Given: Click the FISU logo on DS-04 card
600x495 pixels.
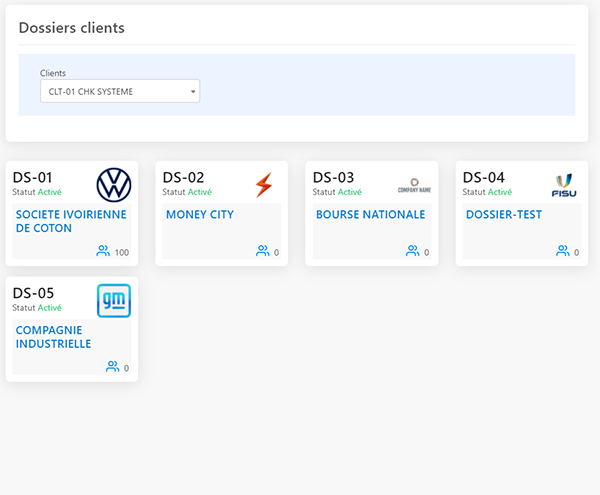Looking at the screenshot, I should pos(564,186).
